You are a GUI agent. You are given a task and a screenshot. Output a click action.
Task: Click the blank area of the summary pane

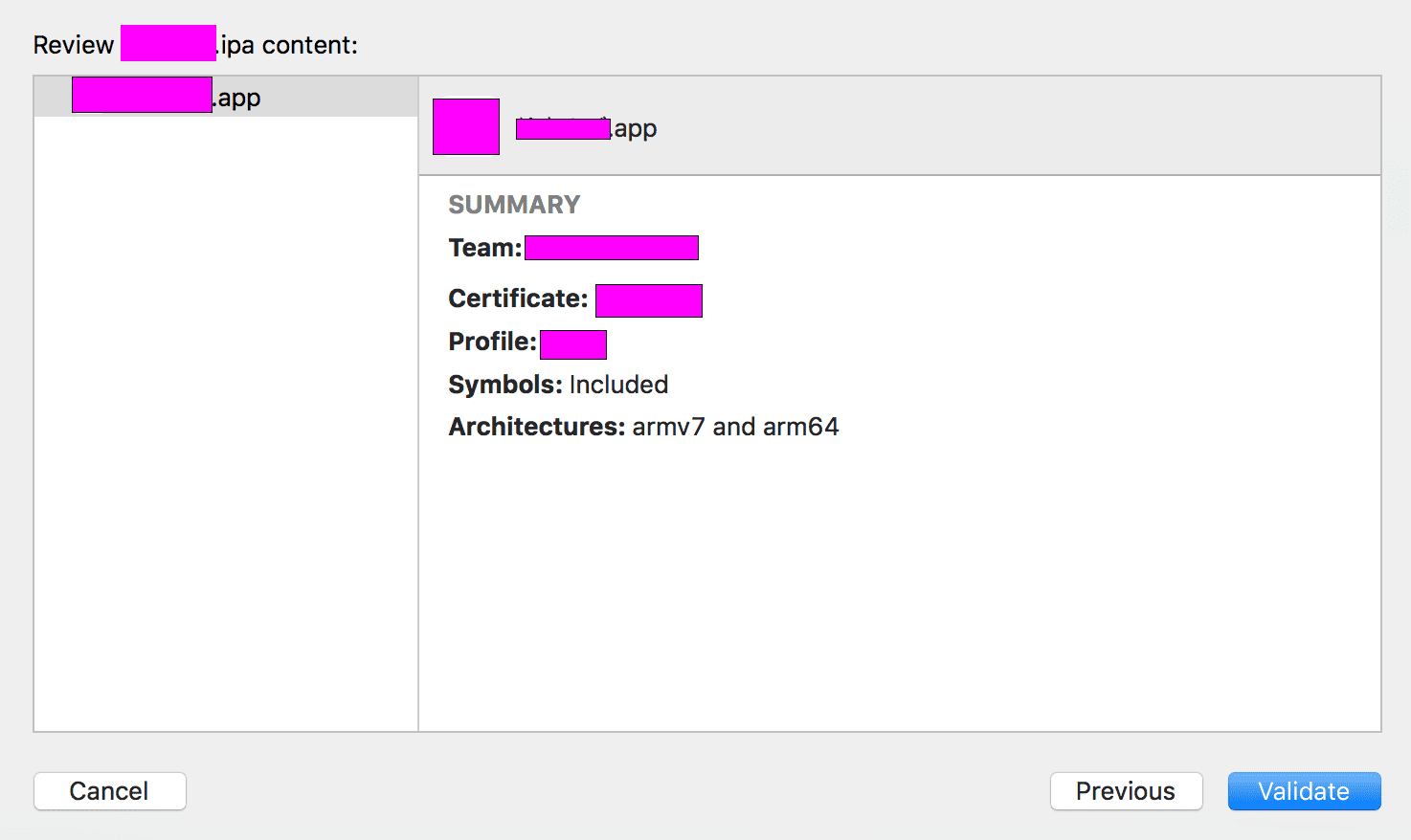(x=900, y=584)
